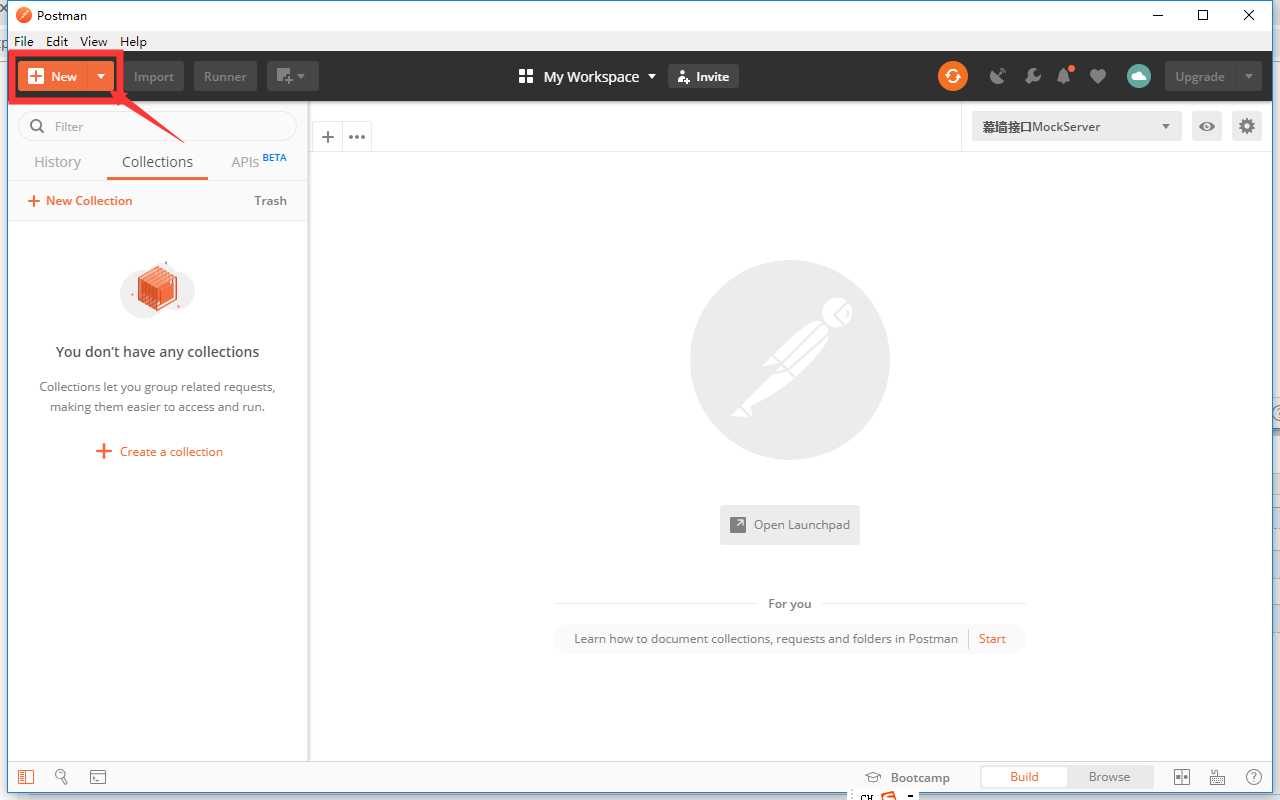Open the Help menu

pyautogui.click(x=133, y=42)
